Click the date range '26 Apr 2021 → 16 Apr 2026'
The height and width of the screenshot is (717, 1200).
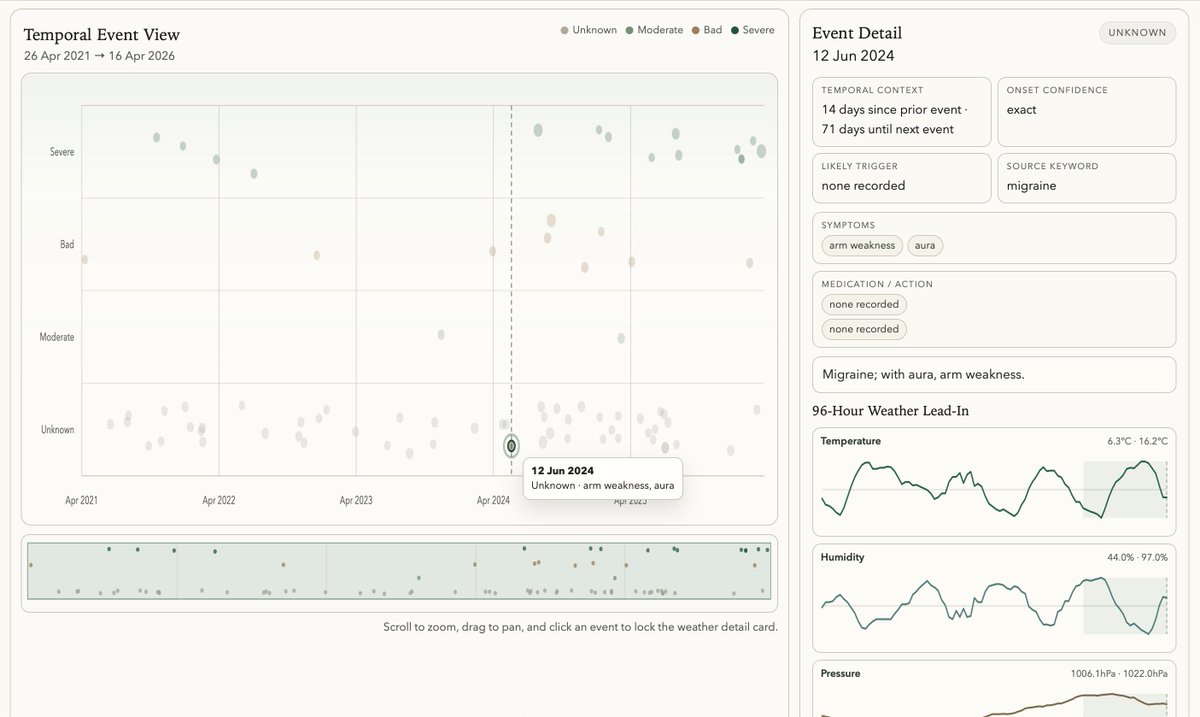pos(99,56)
